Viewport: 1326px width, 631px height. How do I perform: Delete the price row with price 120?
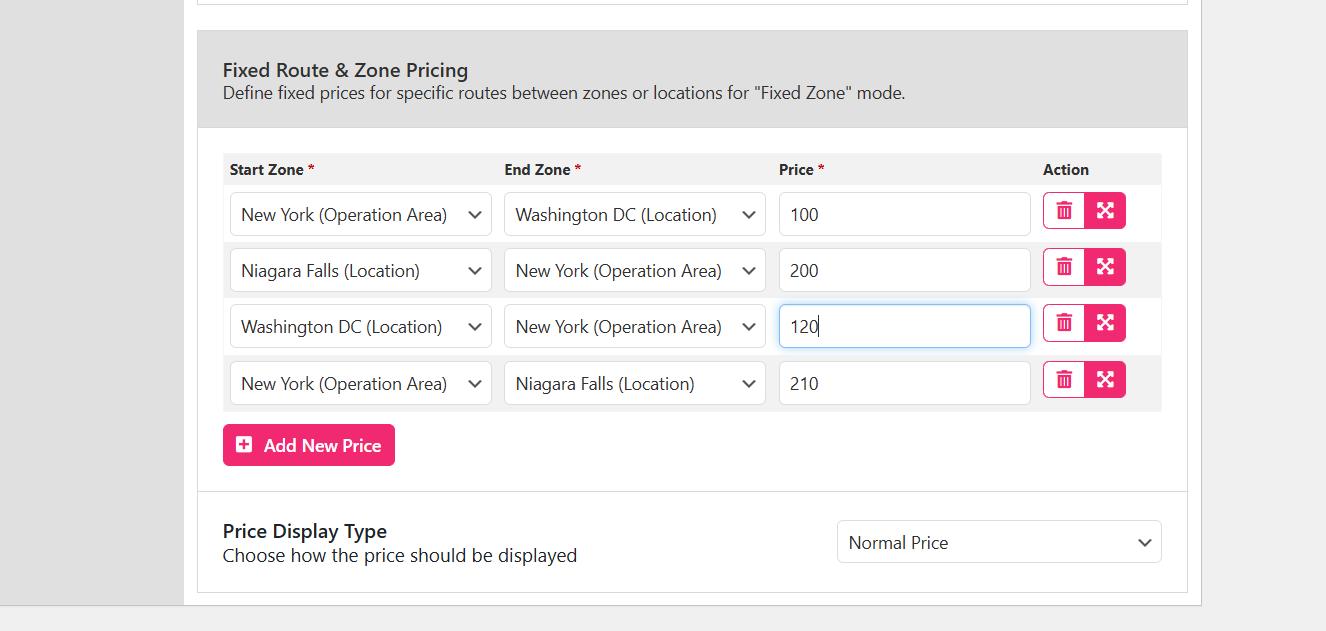1064,323
